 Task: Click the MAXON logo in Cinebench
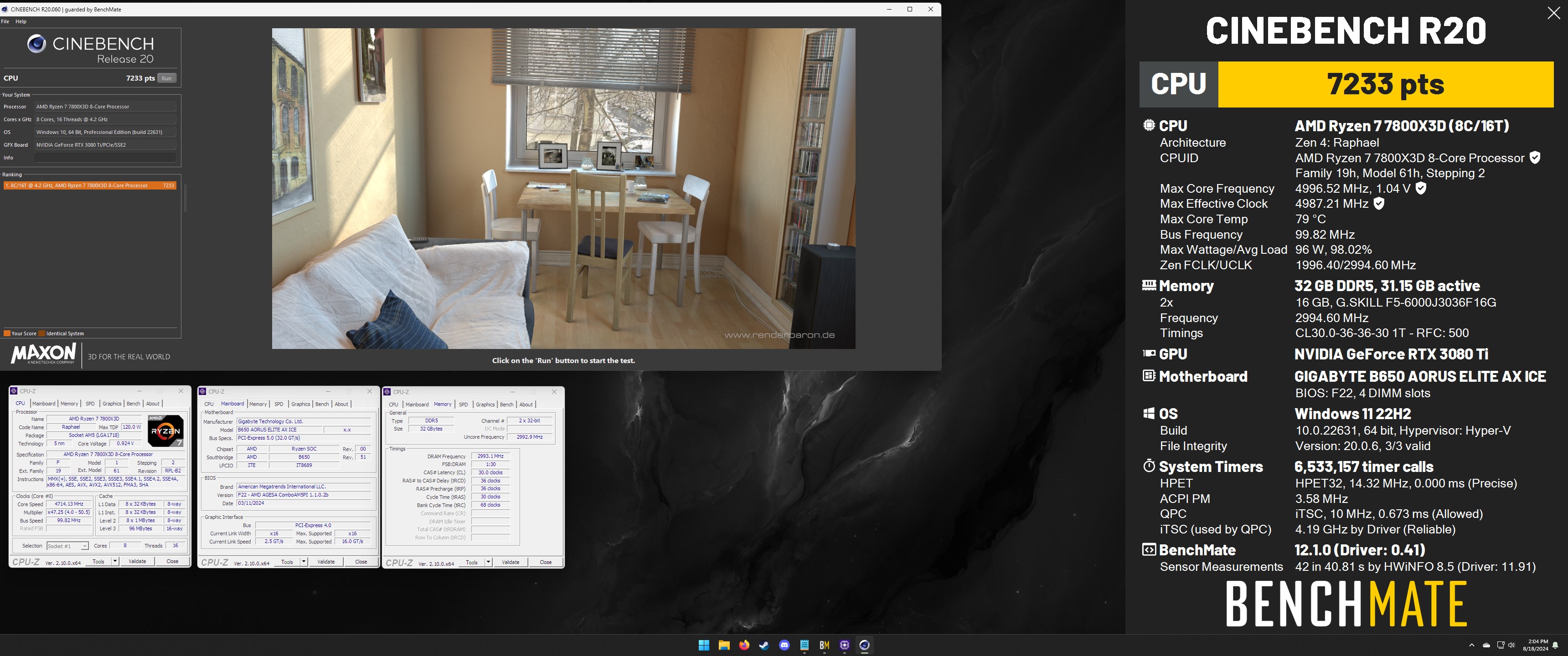[x=43, y=354]
